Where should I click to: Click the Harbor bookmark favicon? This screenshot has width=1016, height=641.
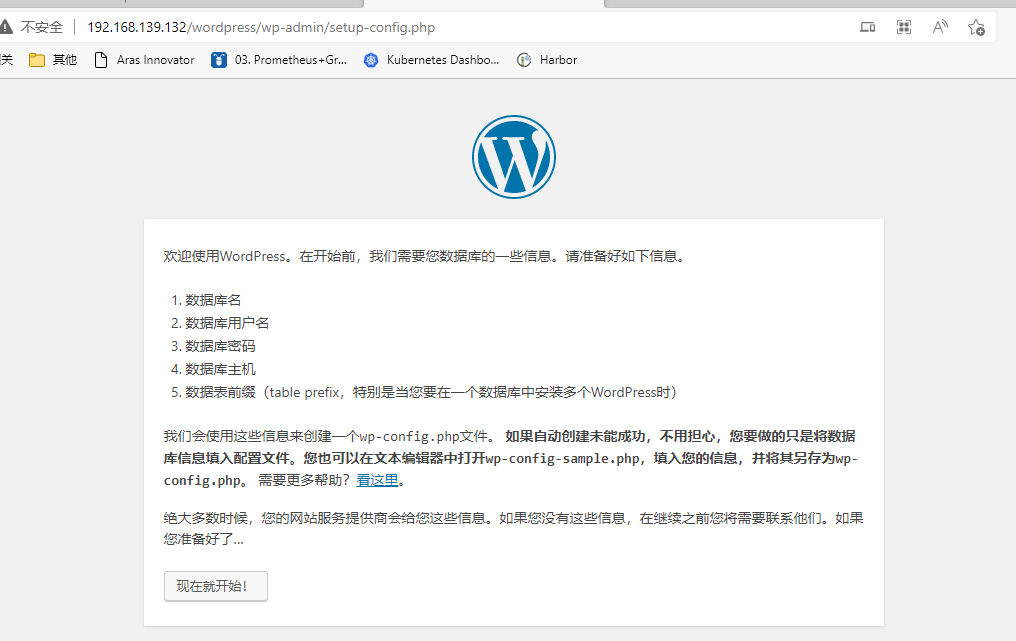pos(524,60)
